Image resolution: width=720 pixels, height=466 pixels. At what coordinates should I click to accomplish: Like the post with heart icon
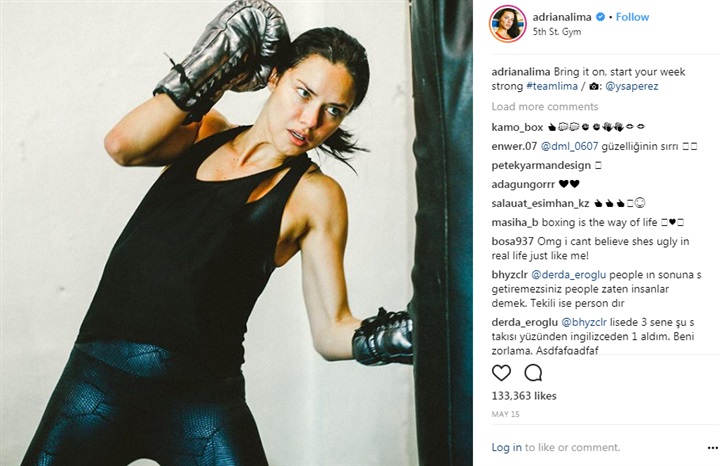coord(501,372)
